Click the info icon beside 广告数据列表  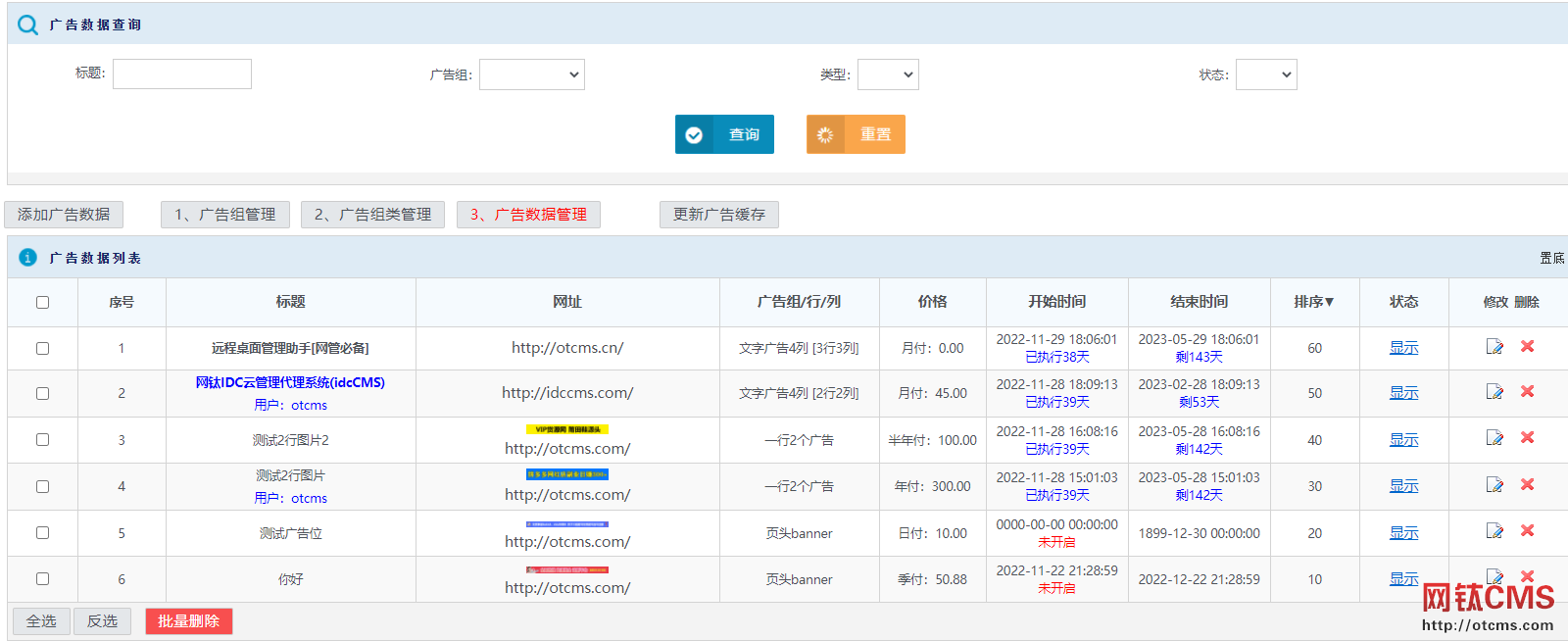(27, 257)
